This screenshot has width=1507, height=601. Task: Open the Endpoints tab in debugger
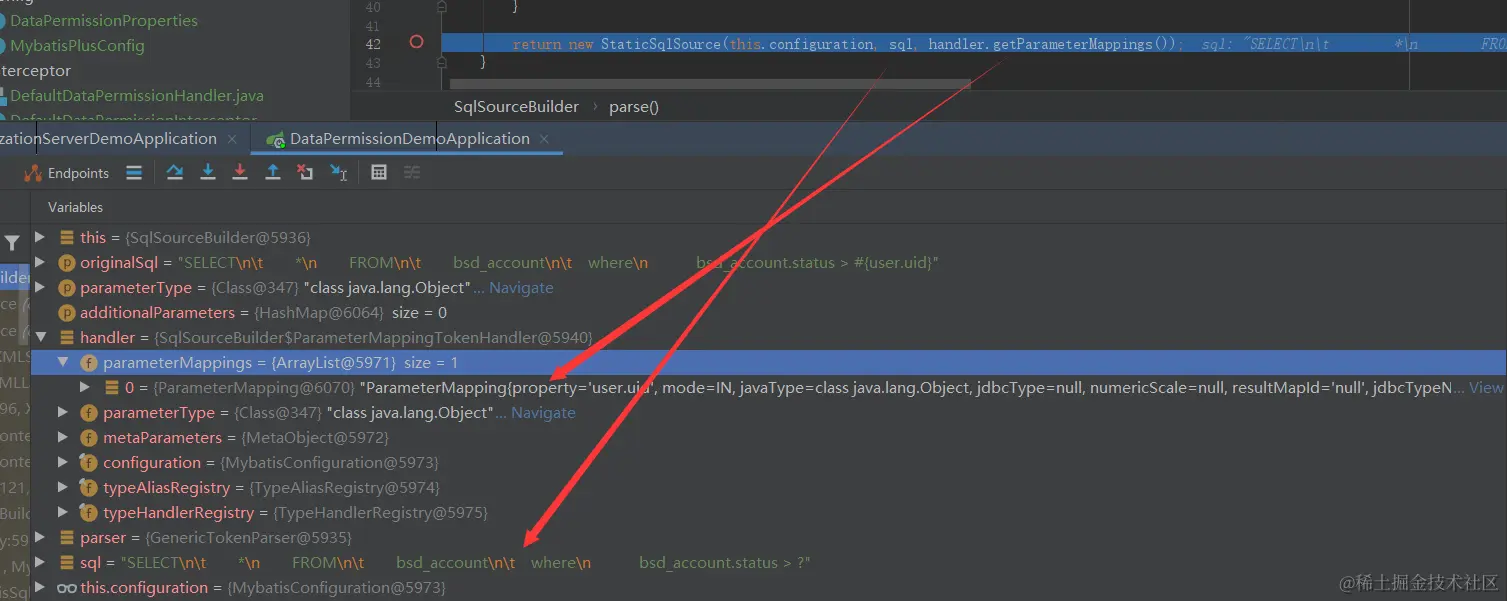click(x=67, y=173)
